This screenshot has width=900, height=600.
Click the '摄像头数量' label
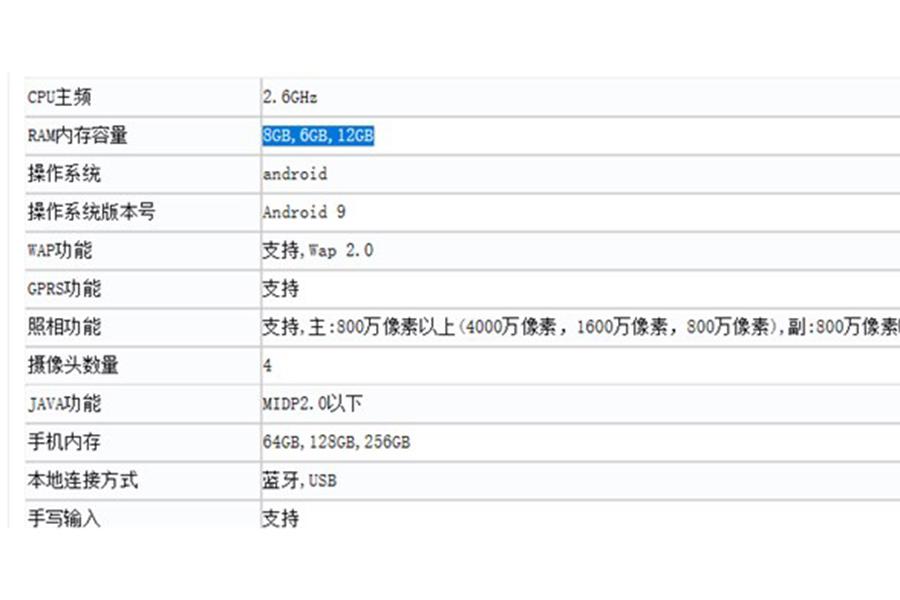click(x=73, y=365)
